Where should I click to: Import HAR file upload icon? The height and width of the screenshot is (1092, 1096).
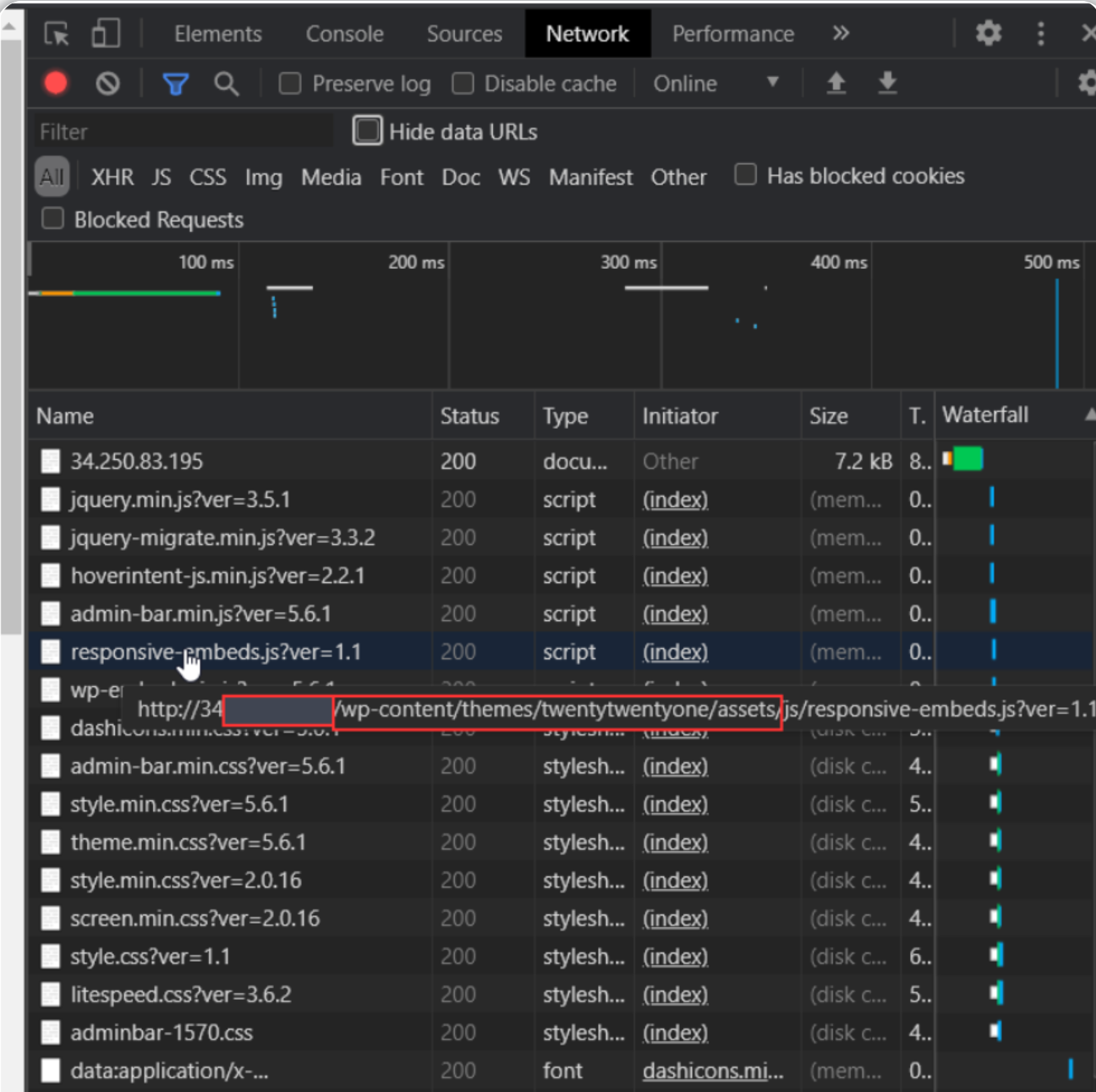(836, 83)
